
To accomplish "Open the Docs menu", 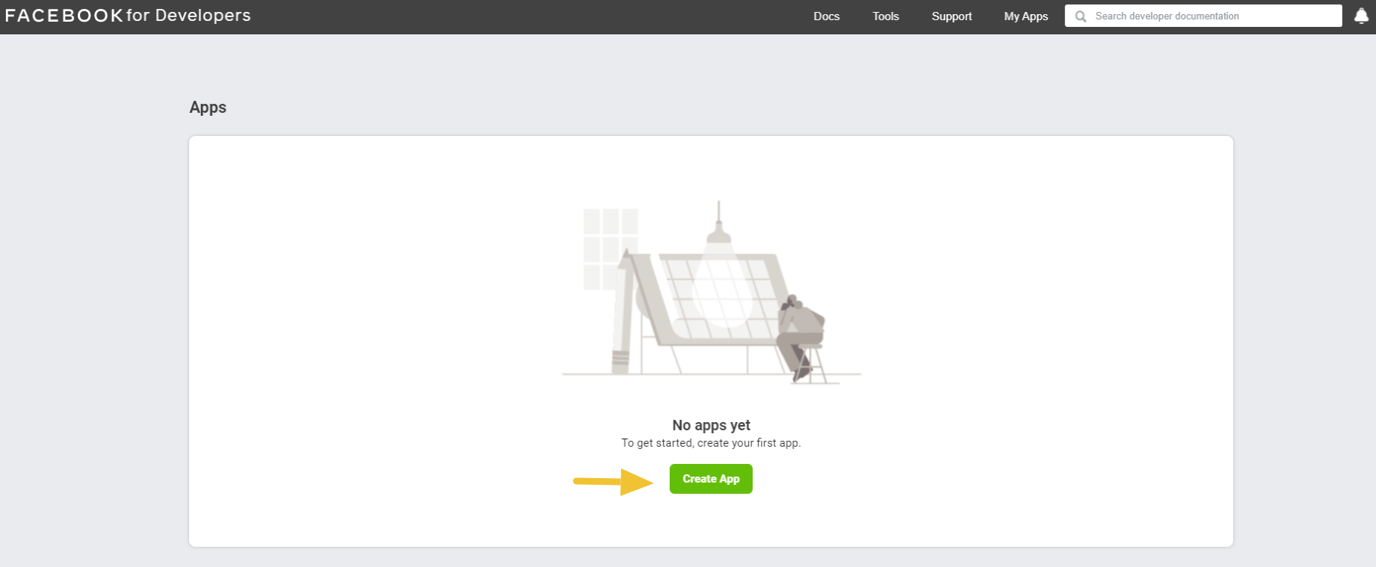I will tap(826, 17).
